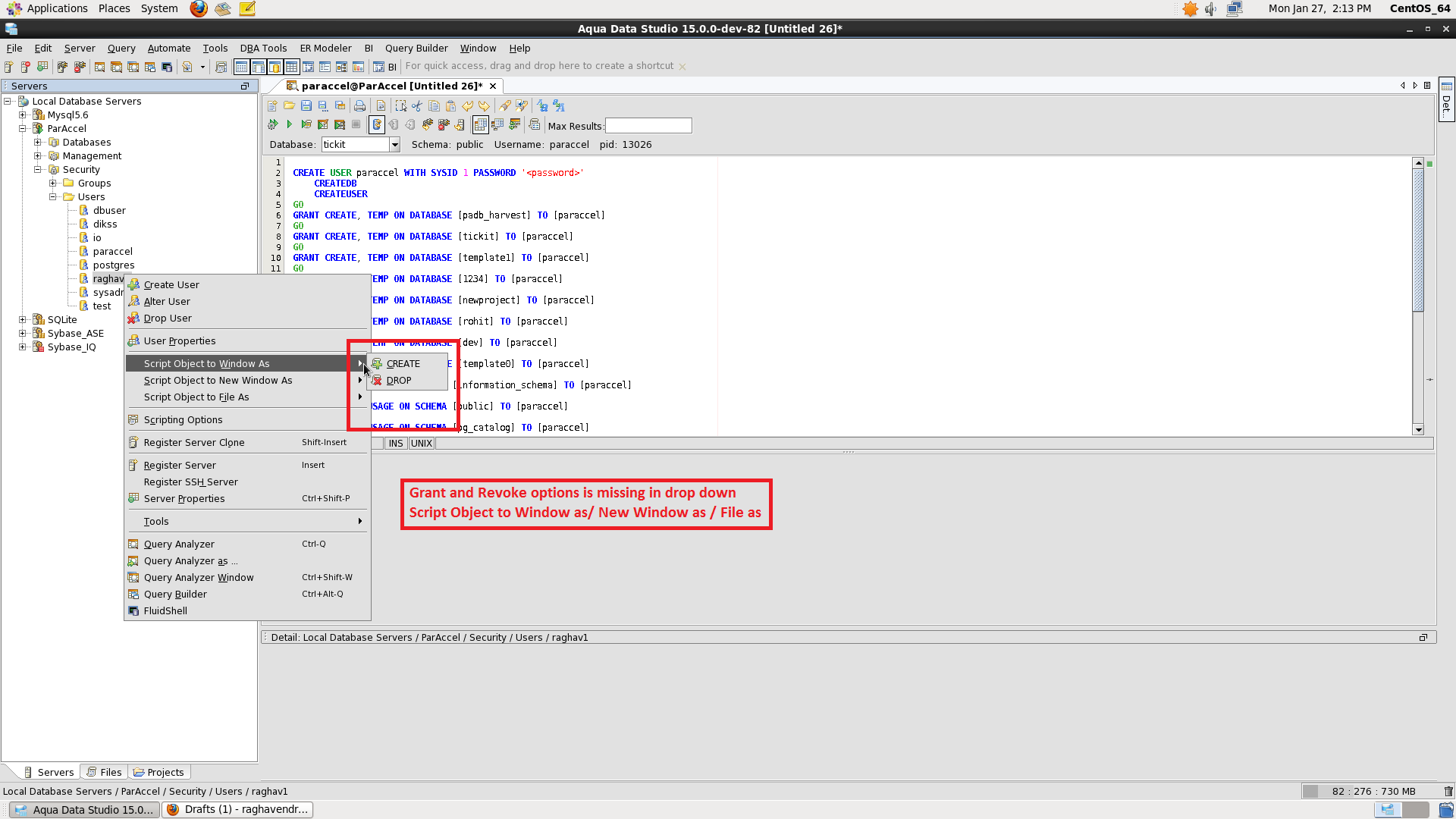Click Aqua Data Studio taskbar button

tap(85, 809)
